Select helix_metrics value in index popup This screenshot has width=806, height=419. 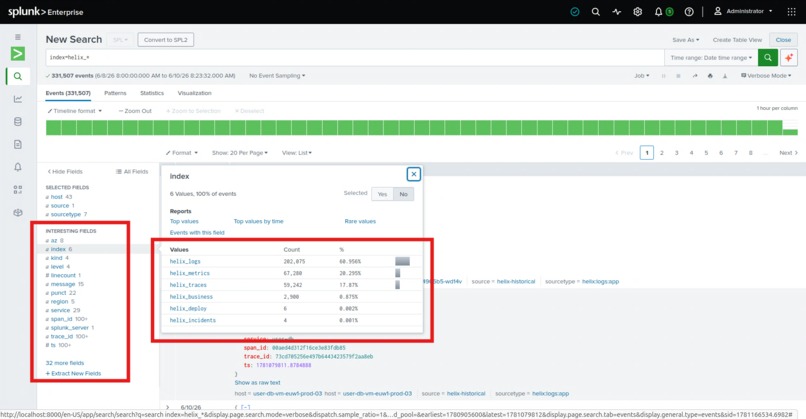point(190,273)
